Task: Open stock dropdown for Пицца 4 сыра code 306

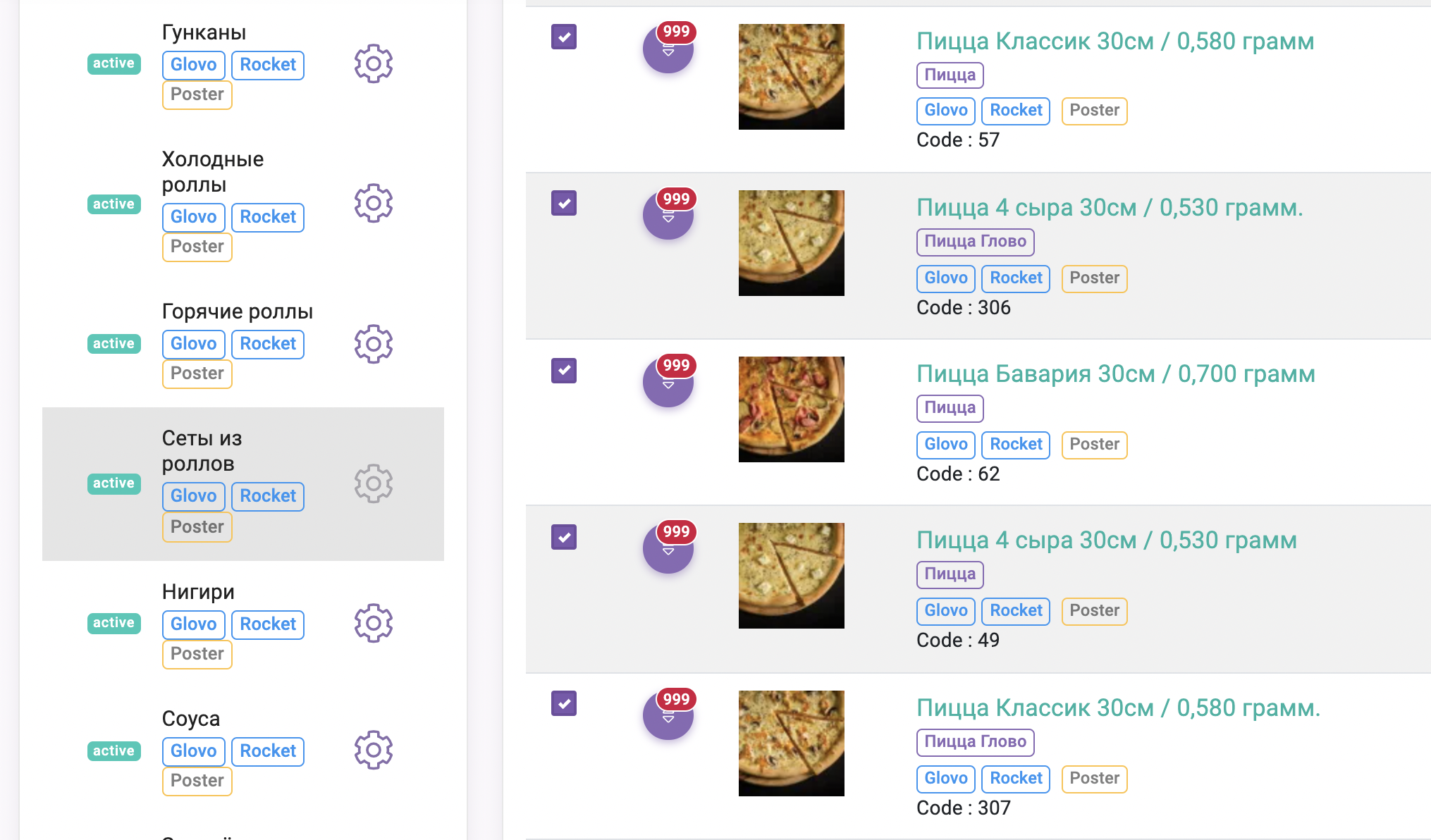Action: click(x=668, y=218)
